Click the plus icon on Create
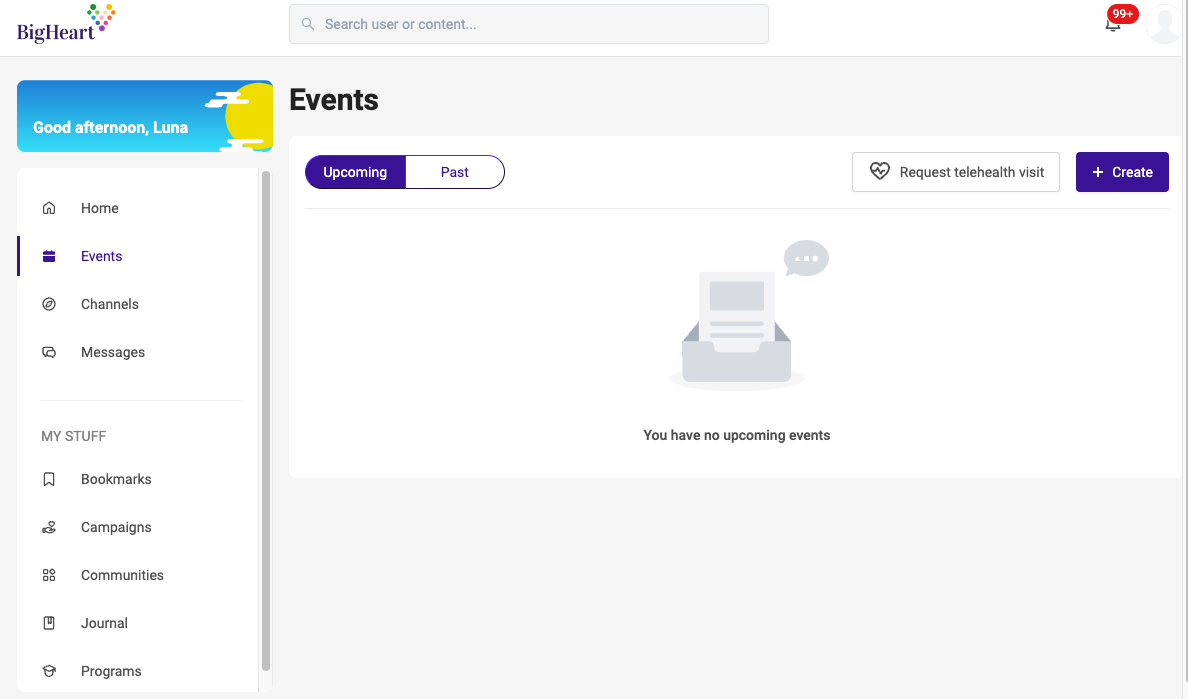The height and width of the screenshot is (699, 1188). (x=1098, y=172)
